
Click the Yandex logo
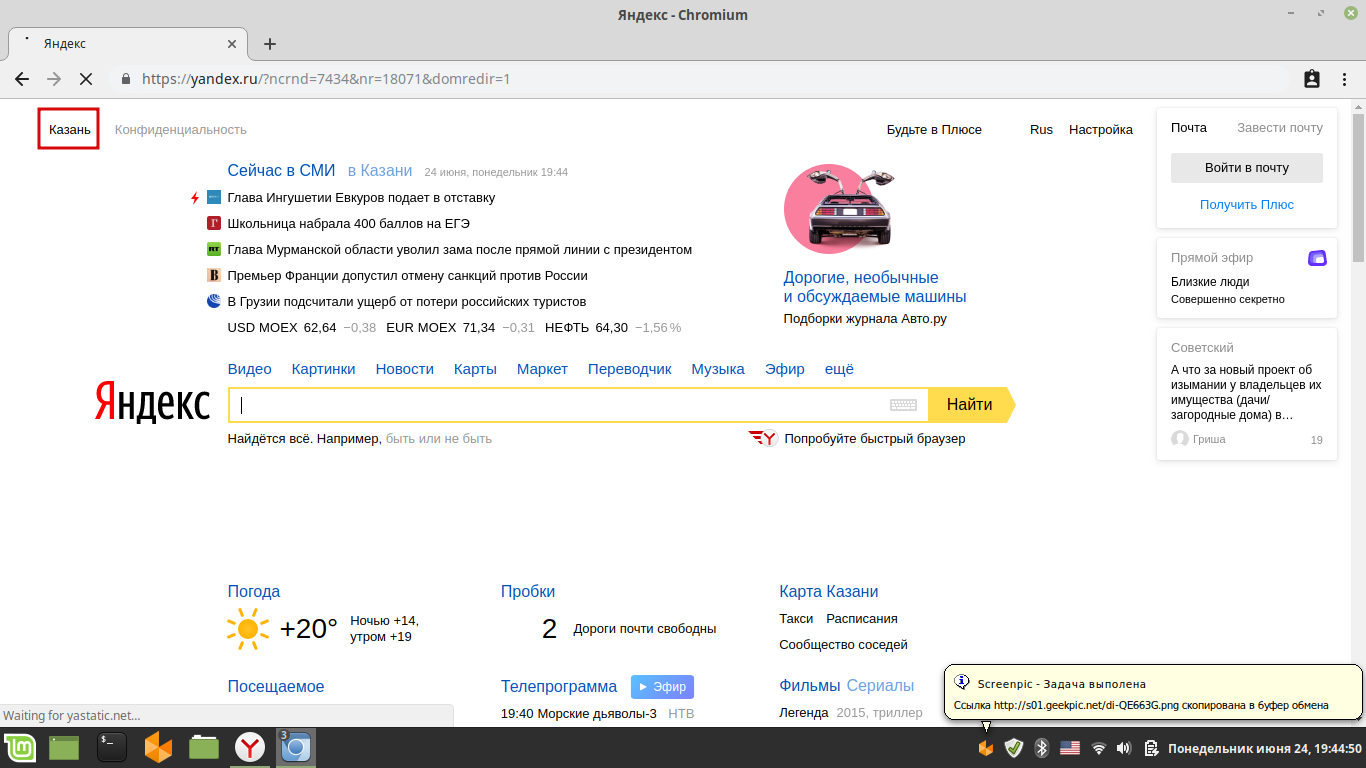pyautogui.click(x=152, y=402)
